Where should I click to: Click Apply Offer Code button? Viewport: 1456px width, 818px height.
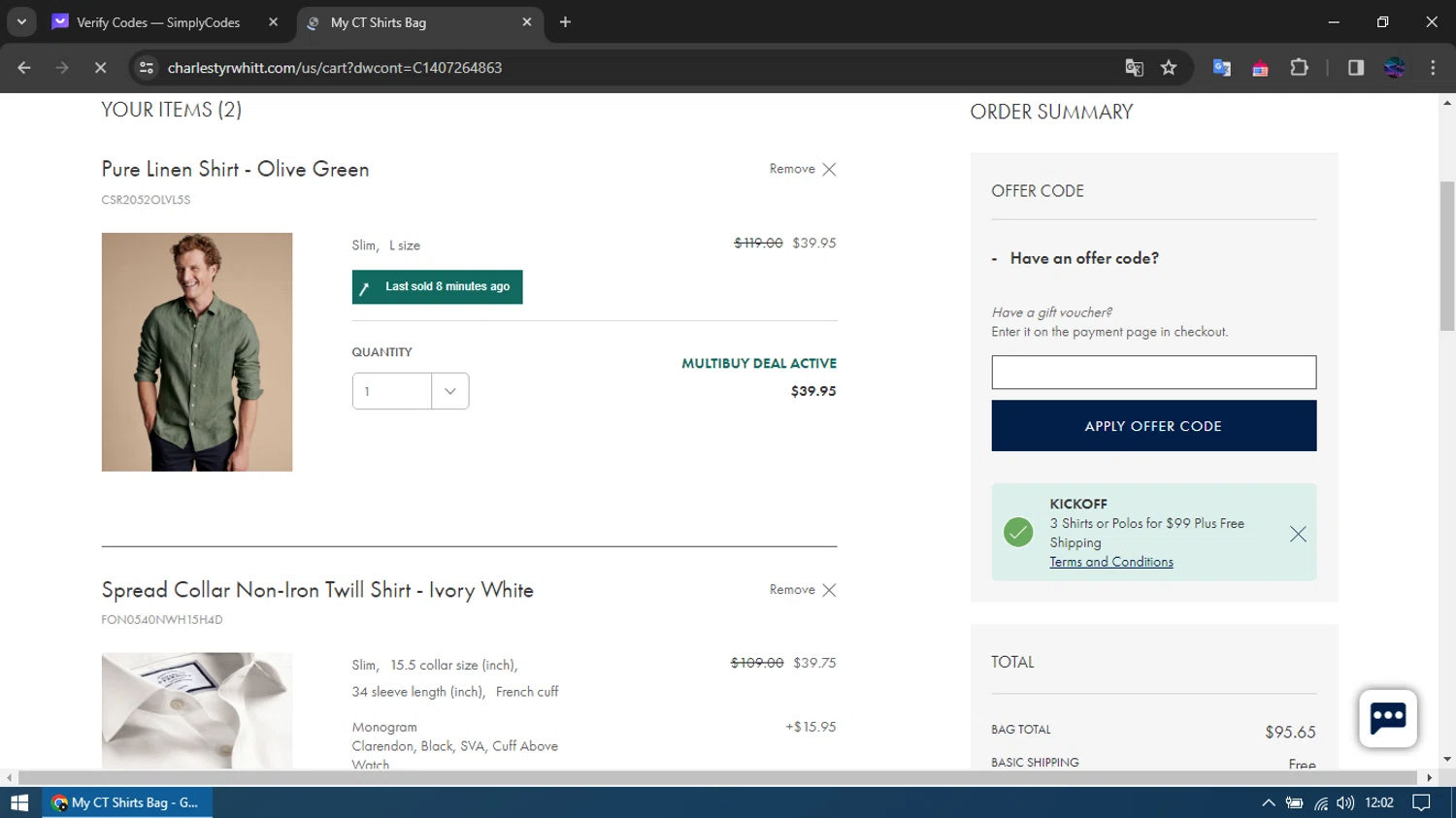coord(1154,426)
